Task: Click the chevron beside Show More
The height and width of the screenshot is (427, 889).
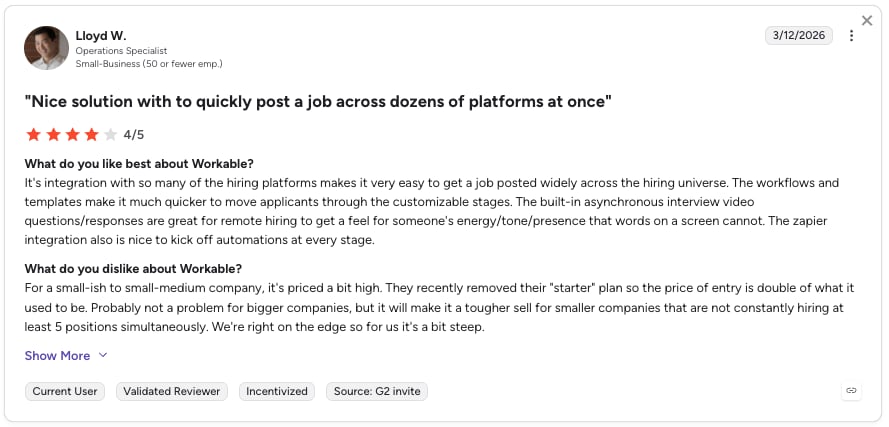Action: point(103,356)
